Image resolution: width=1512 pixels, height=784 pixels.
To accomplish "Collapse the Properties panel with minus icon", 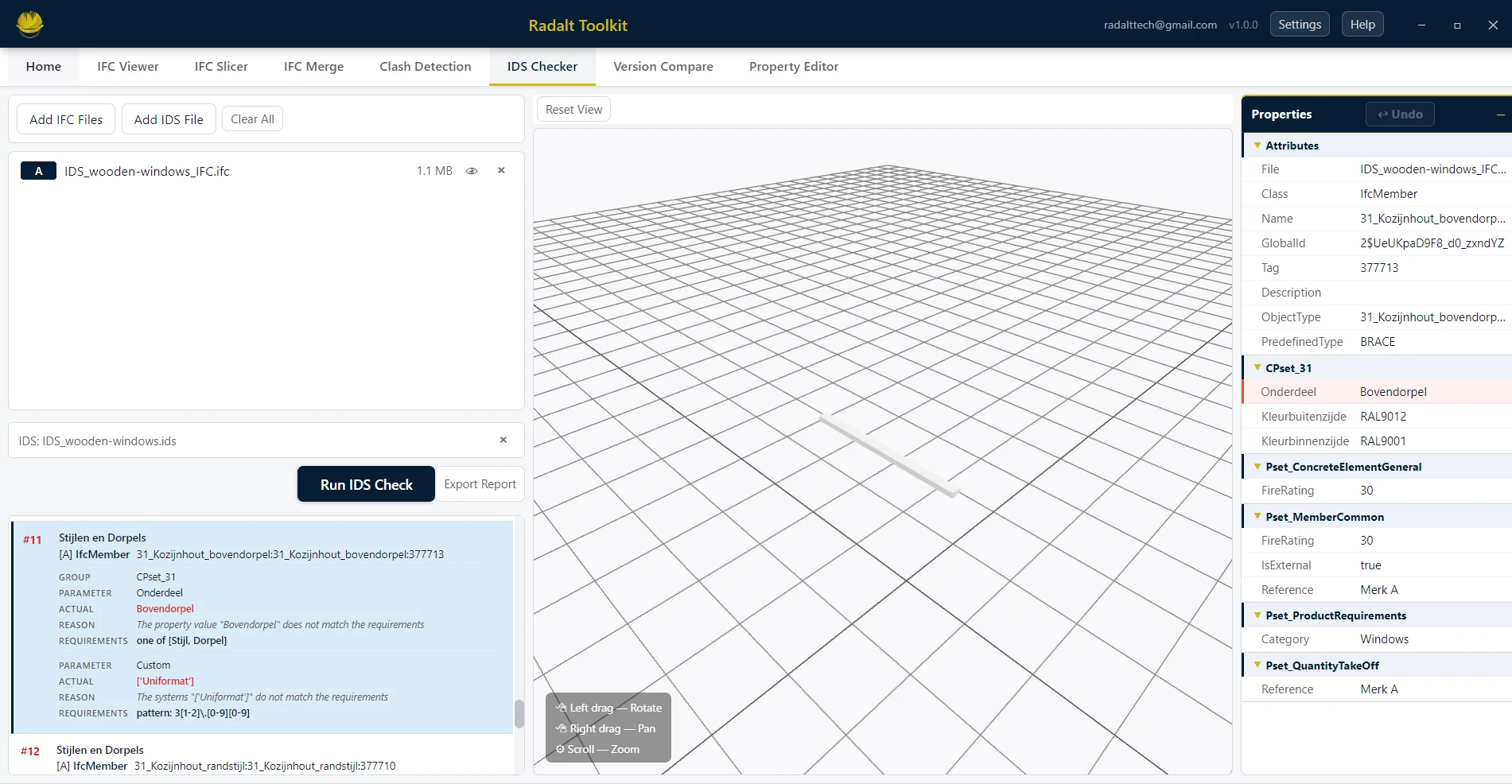I will pyautogui.click(x=1500, y=115).
